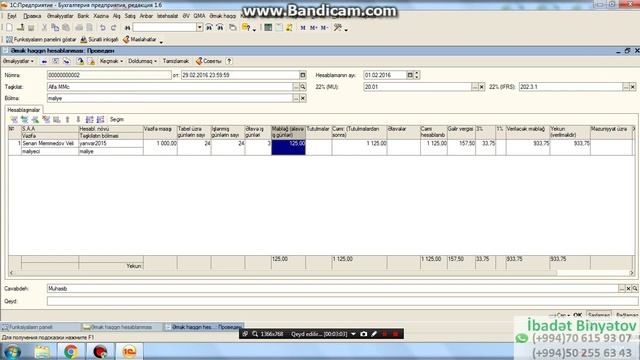
Task: Click the Nömrə field with 00000000002
Action: click(109, 76)
